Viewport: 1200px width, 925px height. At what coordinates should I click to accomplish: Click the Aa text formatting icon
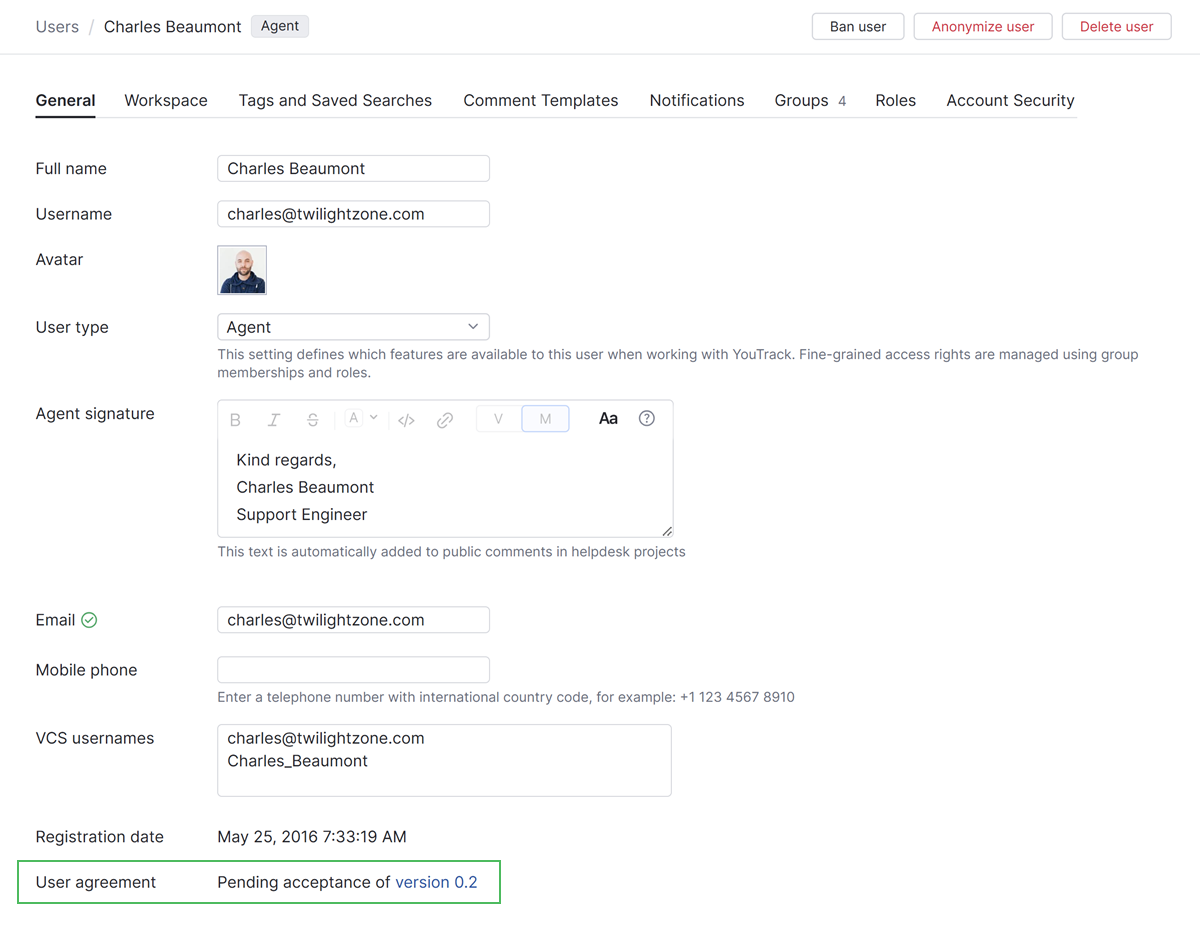(608, 418)
